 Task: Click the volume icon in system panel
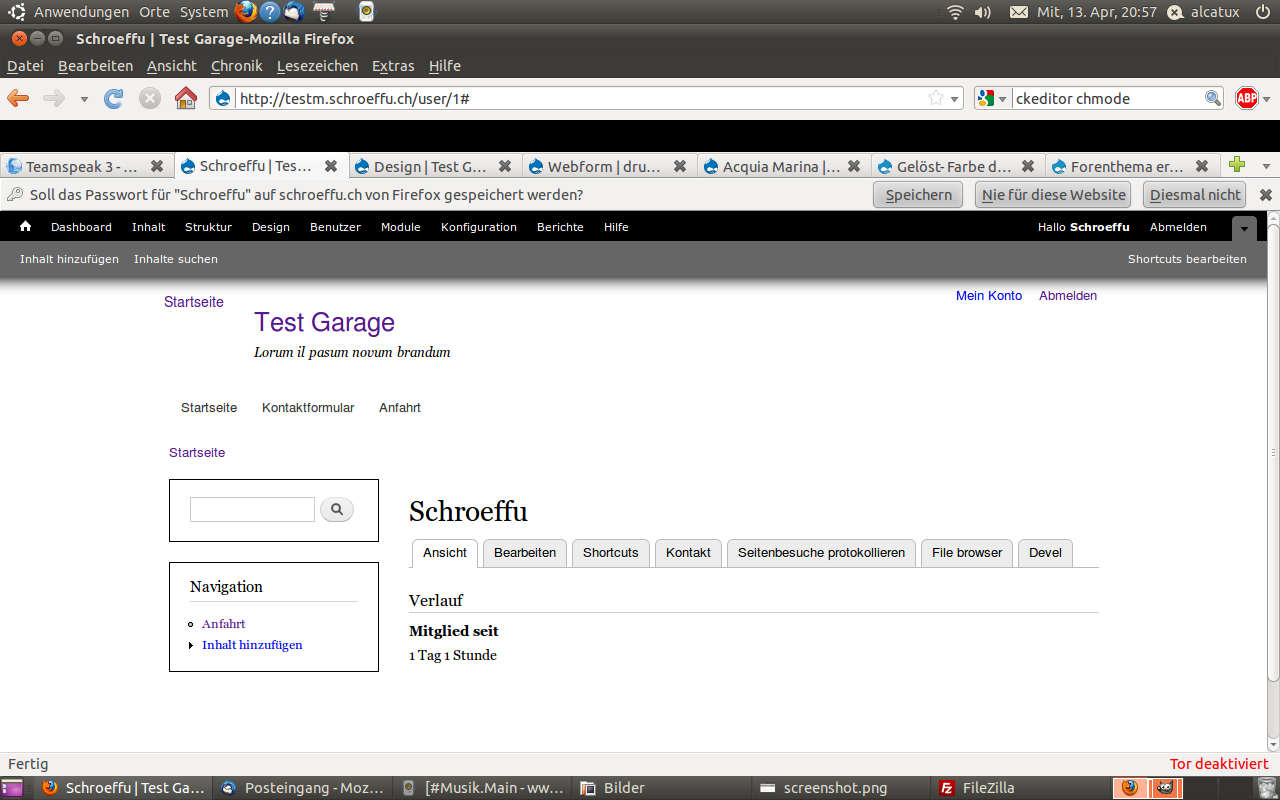(982, 12)
